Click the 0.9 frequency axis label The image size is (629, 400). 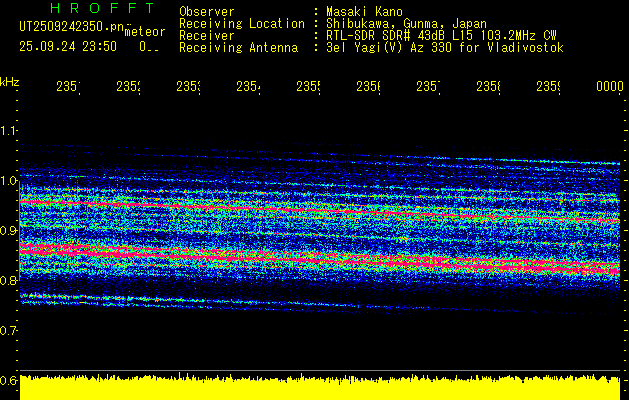(8, 230)
